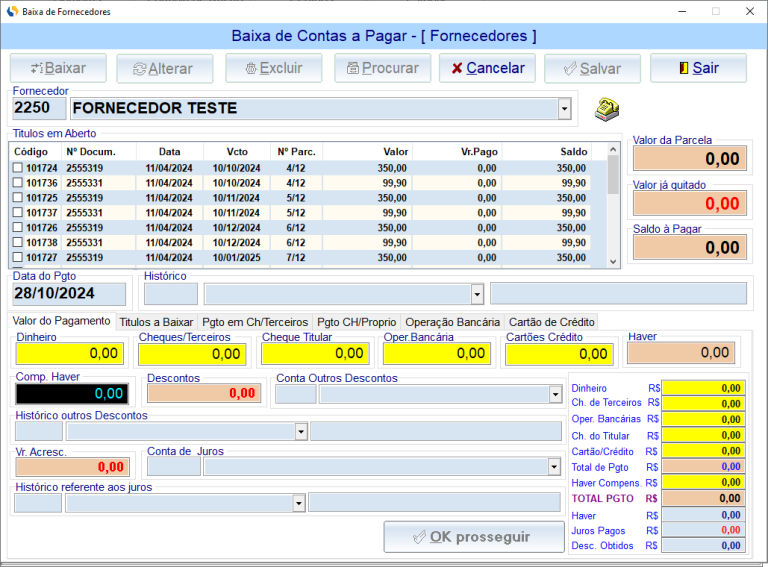Check the box for title 101724
This screenshot has width=768, height=567.
pos(17,168)
